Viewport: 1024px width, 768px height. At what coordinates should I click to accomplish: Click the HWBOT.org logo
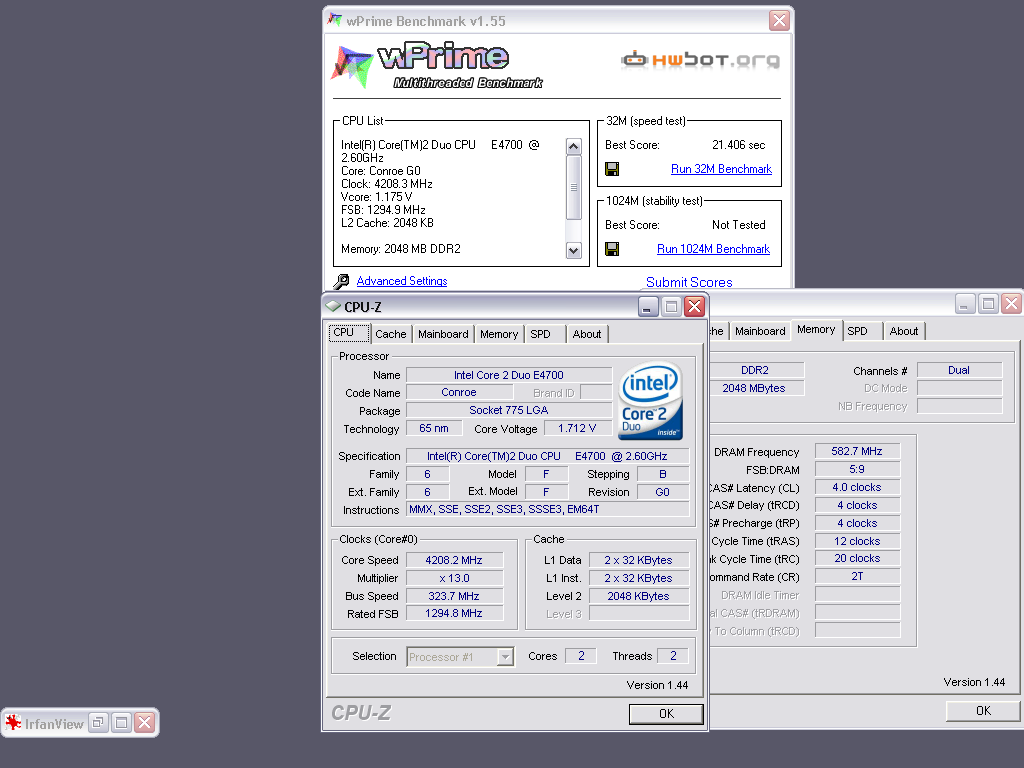[x=699, y=60]
